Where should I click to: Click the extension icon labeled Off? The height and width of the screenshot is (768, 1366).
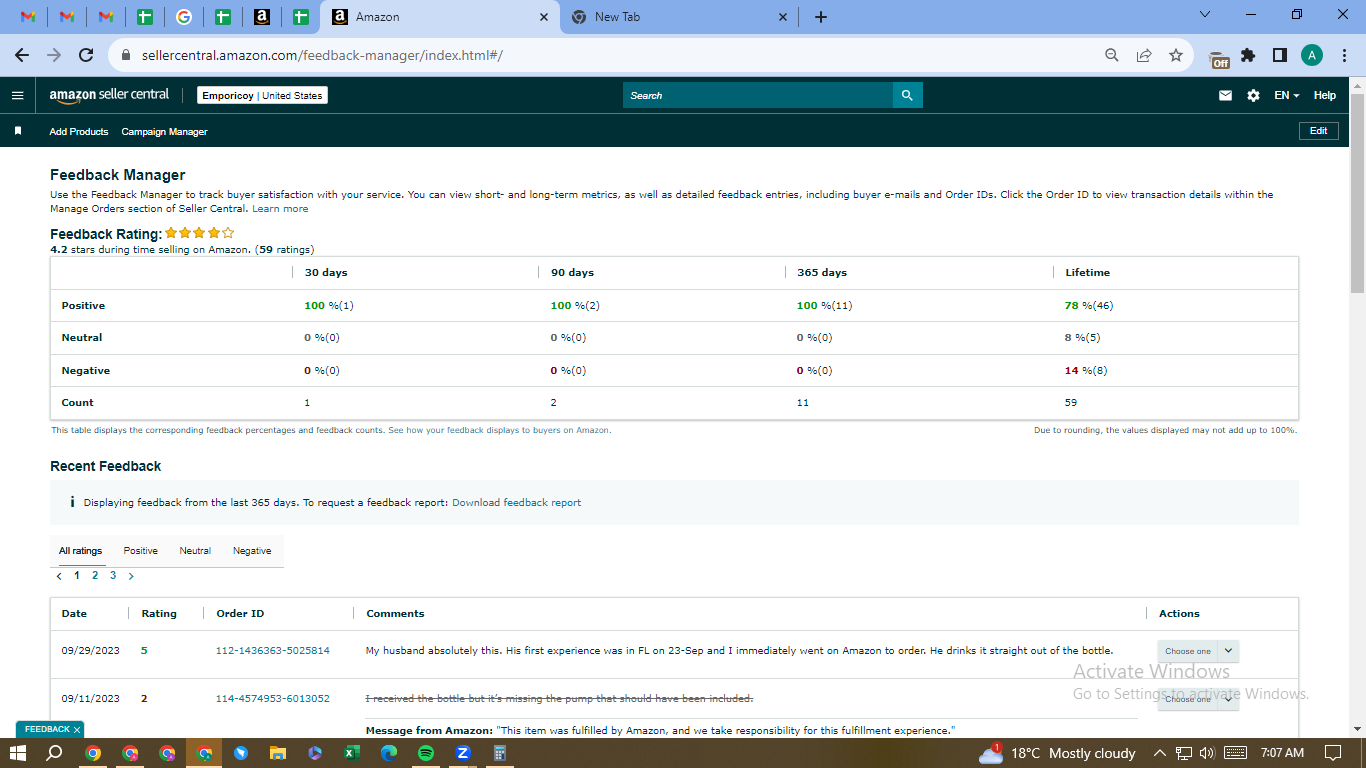pyautogui.click(x=1219, y=58)
